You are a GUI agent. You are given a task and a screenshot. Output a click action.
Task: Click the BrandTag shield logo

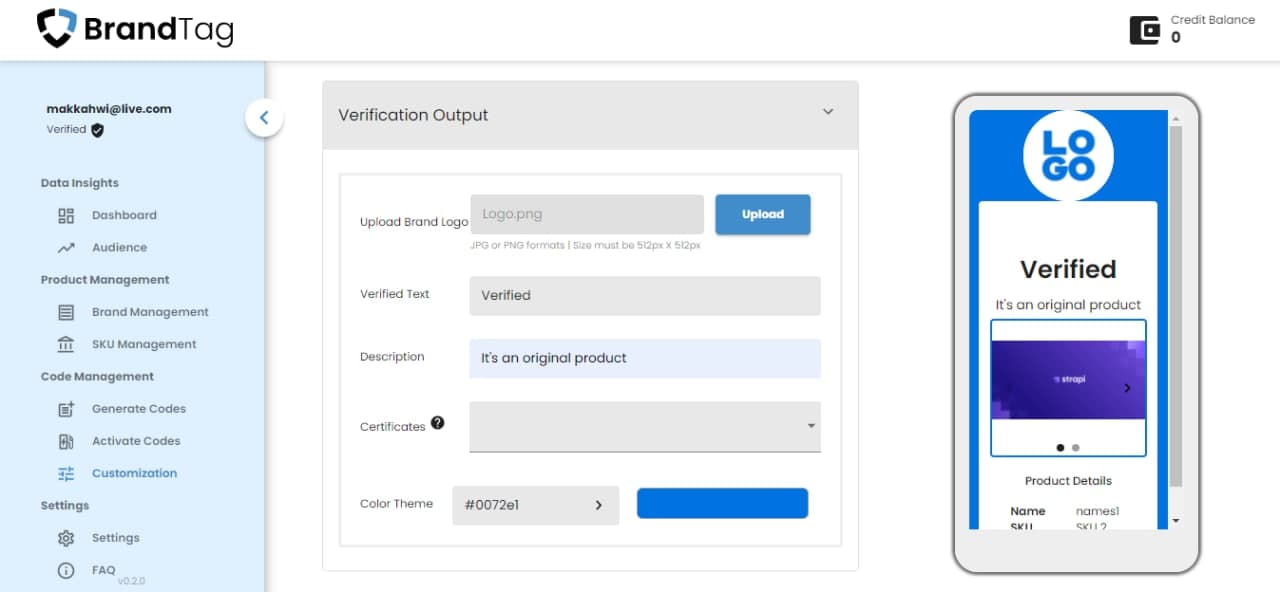56,29
